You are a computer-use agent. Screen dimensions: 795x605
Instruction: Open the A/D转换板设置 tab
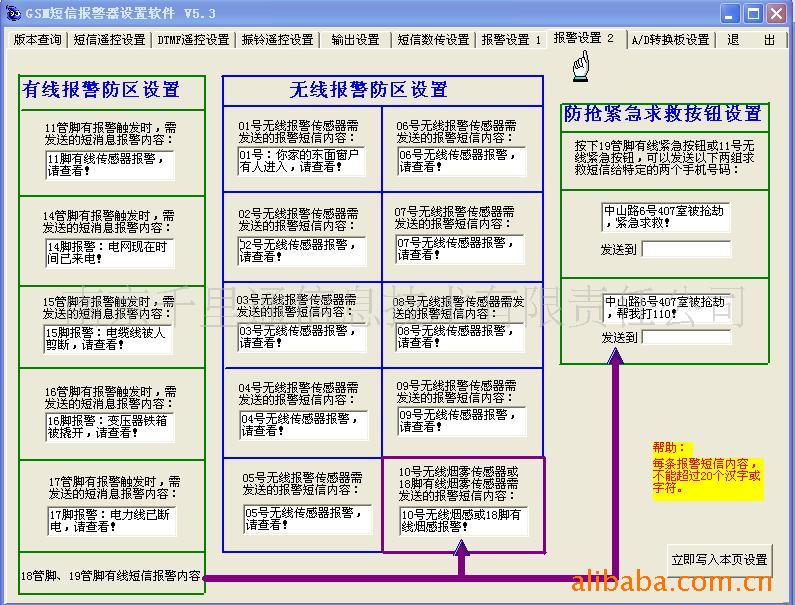click(669, 40)
